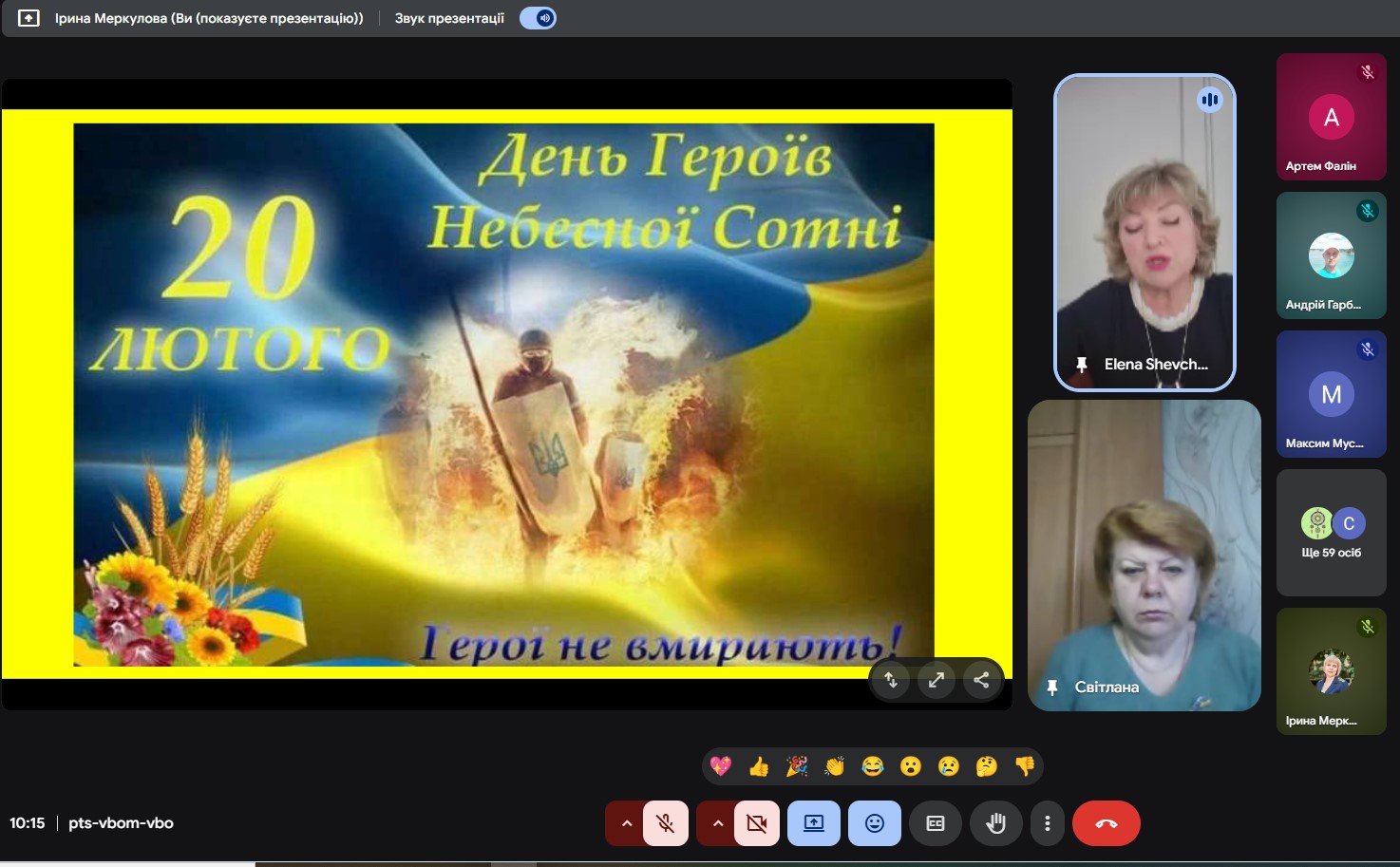The width and height of the screenshot is (1400, 867).
Task: Open the emoji reactions panel
Action: [x=874, y=823]
